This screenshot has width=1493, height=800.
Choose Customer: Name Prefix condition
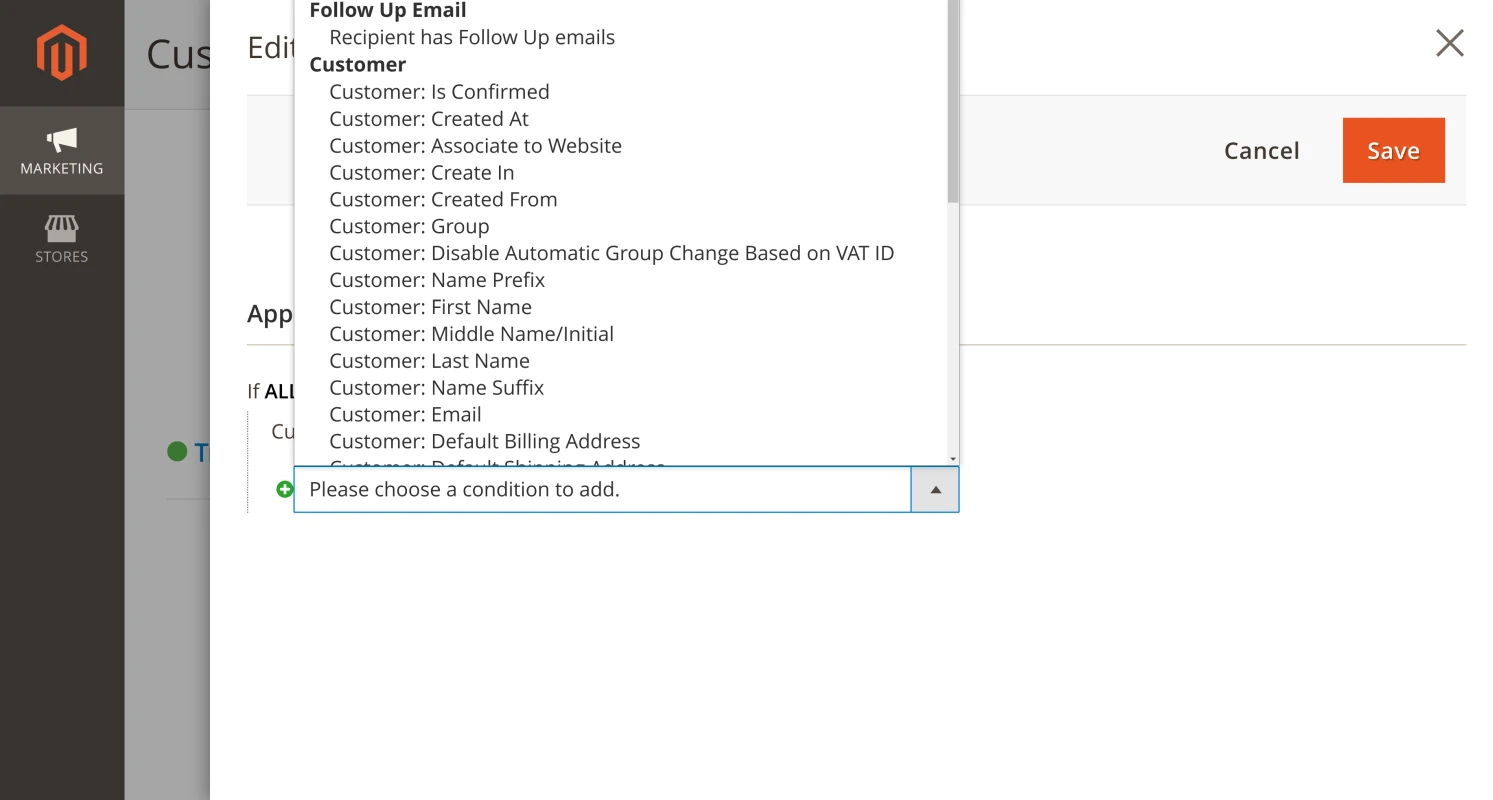[437, 280]
